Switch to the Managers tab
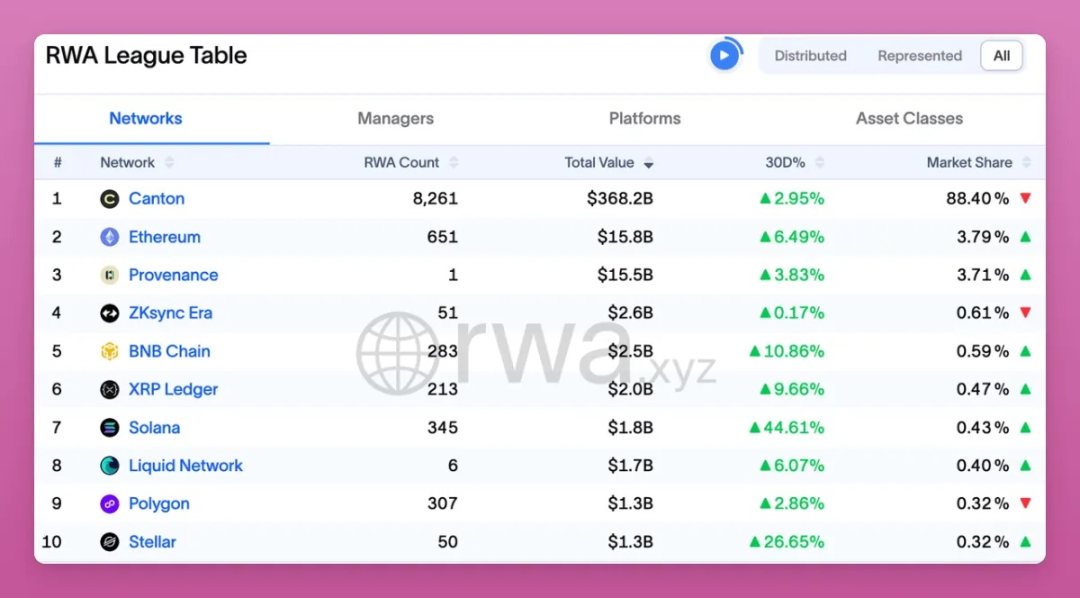1080x598 pixels. pyautogui.click(x=395, y=118)
